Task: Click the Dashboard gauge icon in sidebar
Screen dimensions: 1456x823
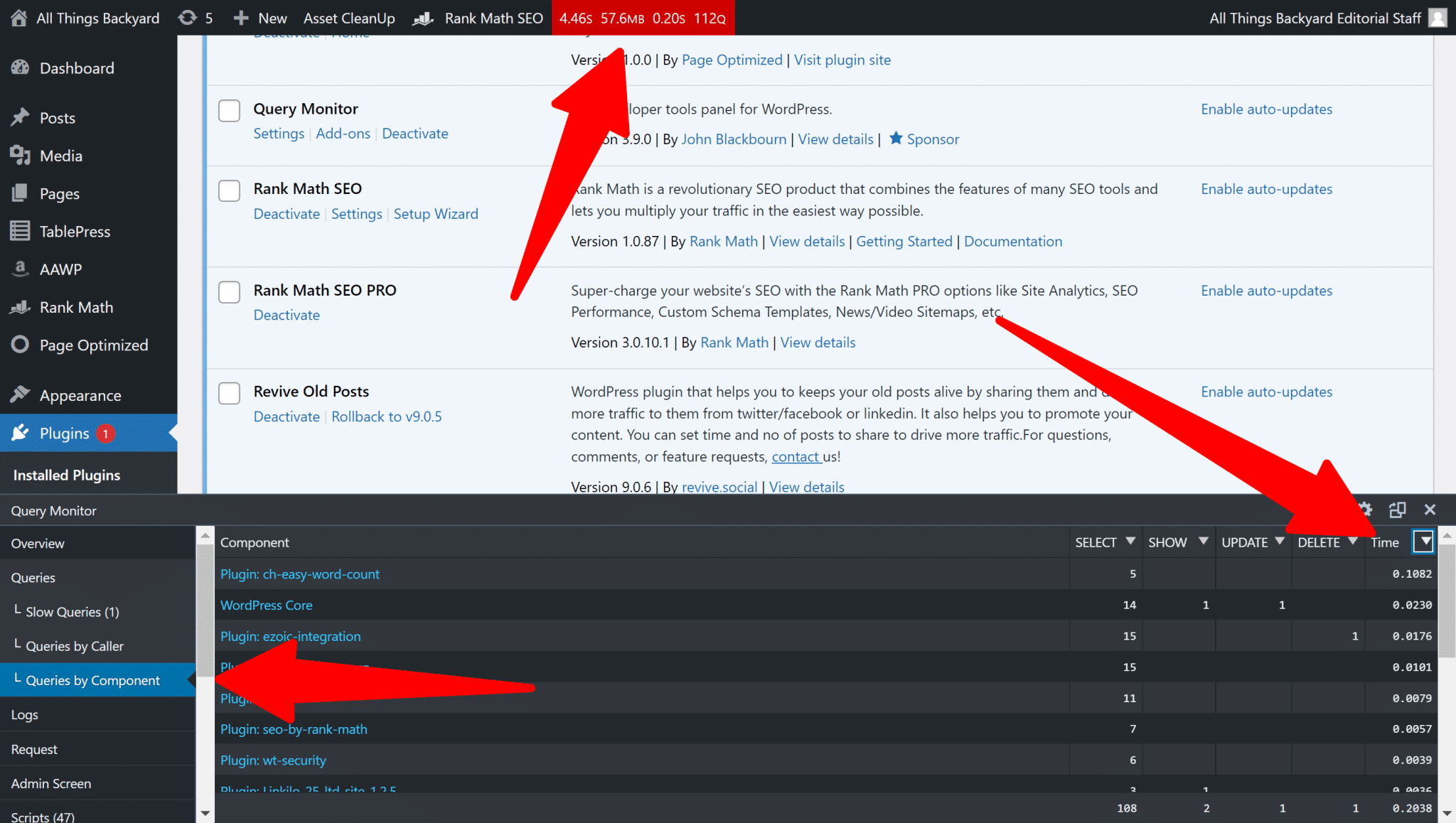Action: pos(20,68)
